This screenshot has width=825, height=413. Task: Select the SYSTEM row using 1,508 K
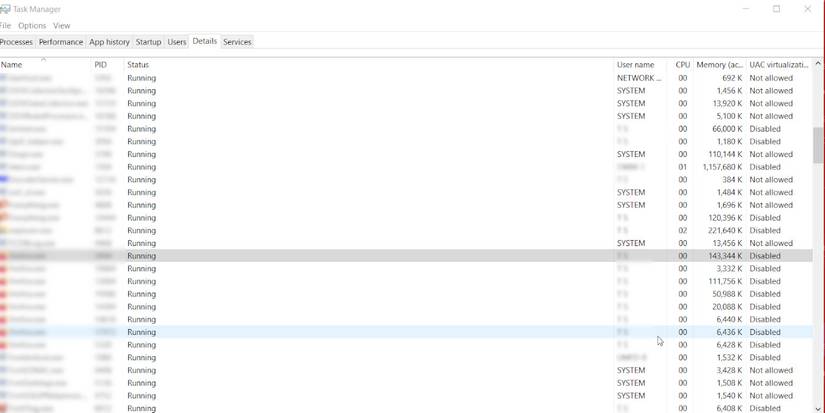click(406, 383)
